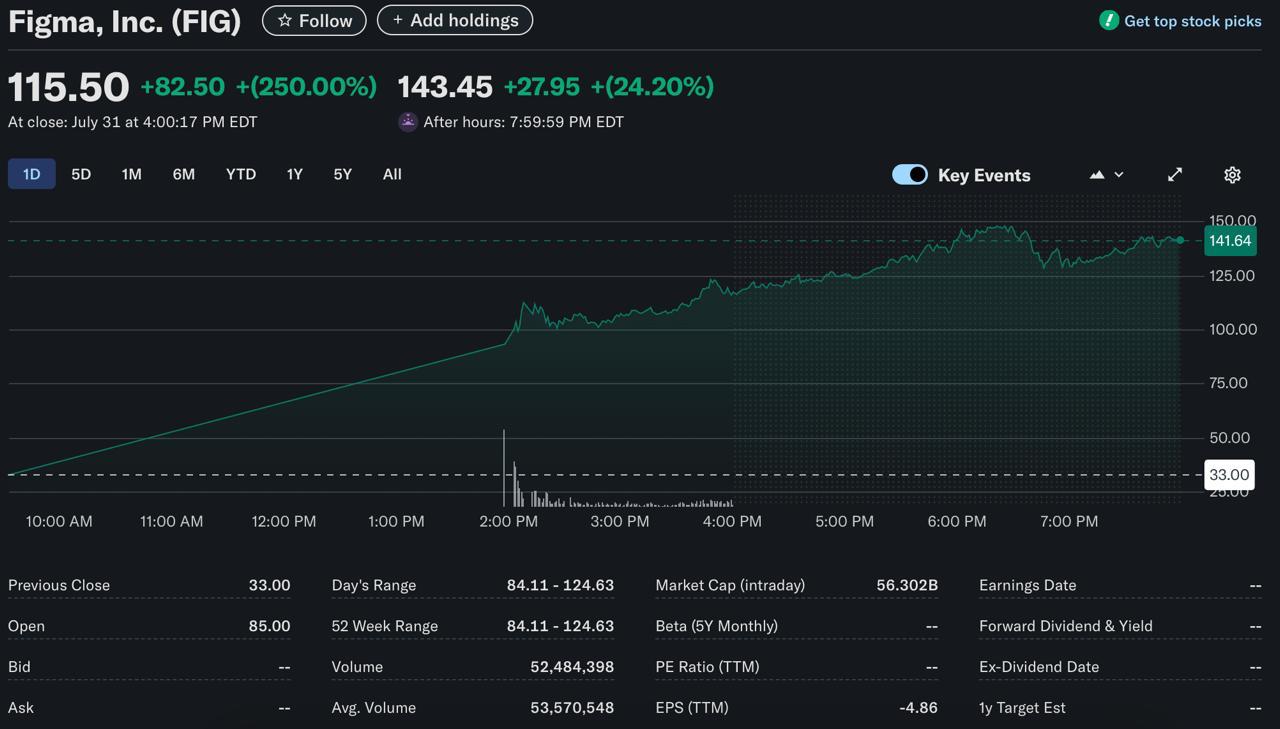Choose the 6M chart range
The height and width of the screenshot is (729, 1280).
pos(184,174)
